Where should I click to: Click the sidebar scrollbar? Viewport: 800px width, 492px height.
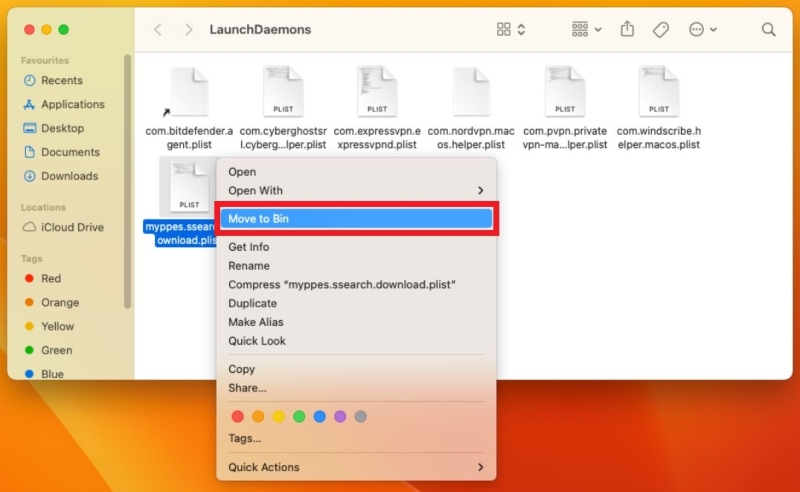127,181
